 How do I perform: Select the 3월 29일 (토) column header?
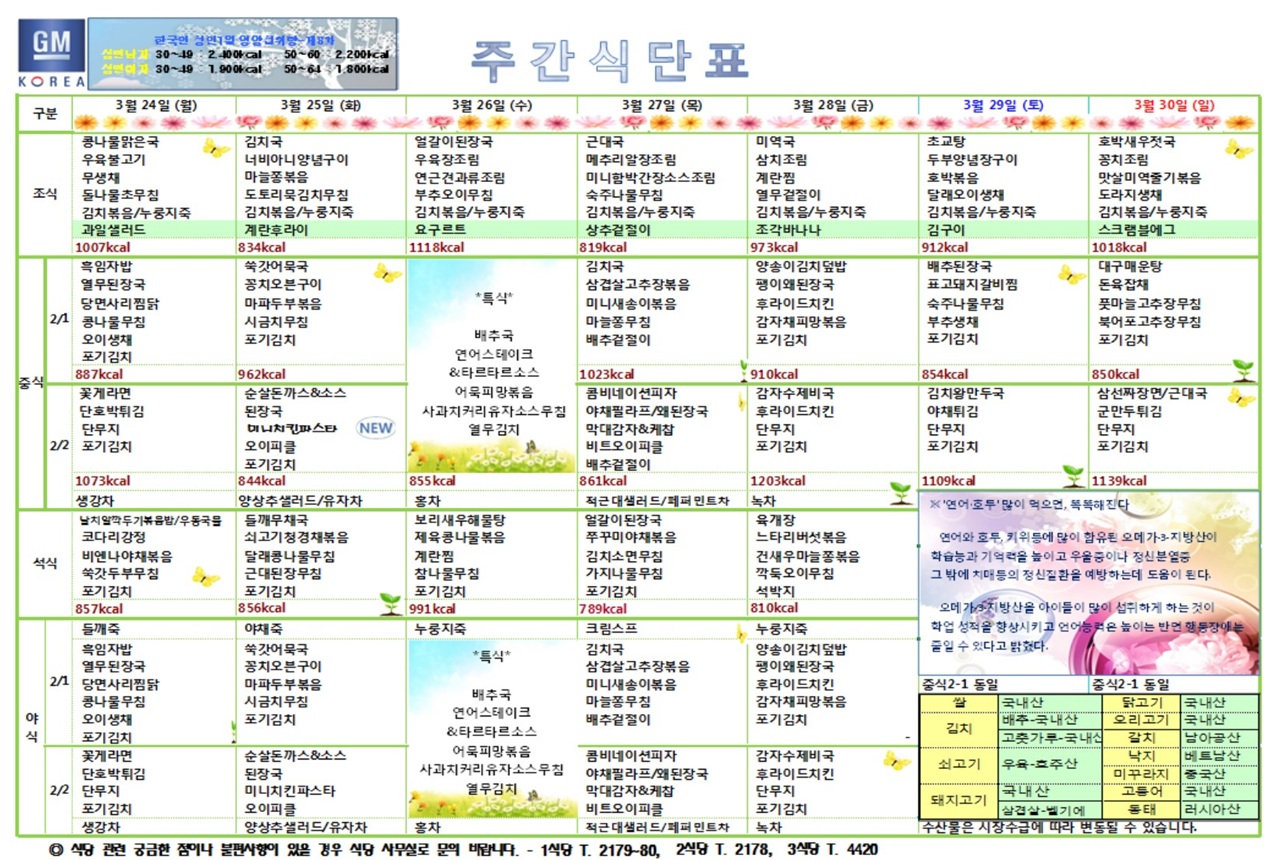tap(1003, 105)
